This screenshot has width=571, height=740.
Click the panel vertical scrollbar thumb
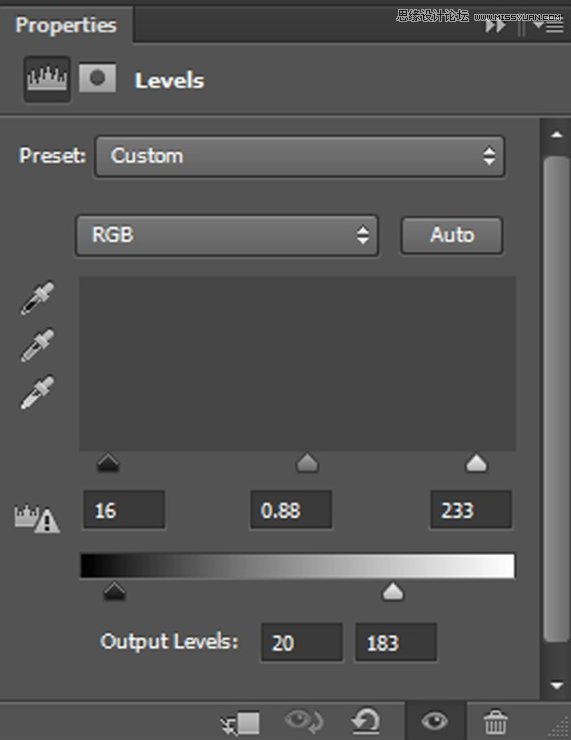pyautogui.click(x=556, y=399)
